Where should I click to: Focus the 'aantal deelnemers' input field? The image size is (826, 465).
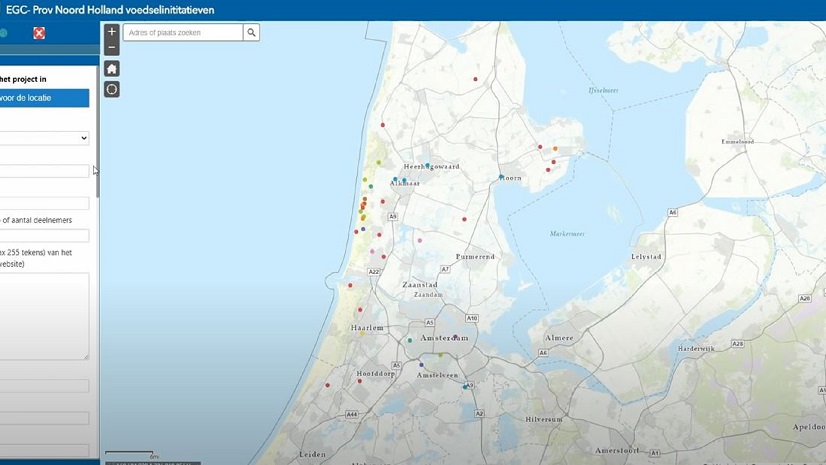44,236
